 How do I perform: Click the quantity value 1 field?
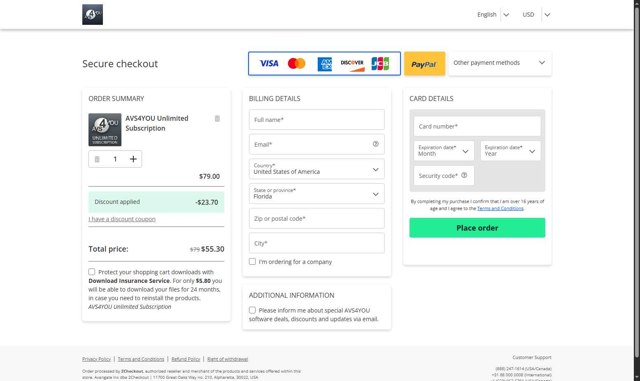pos(115,159)
